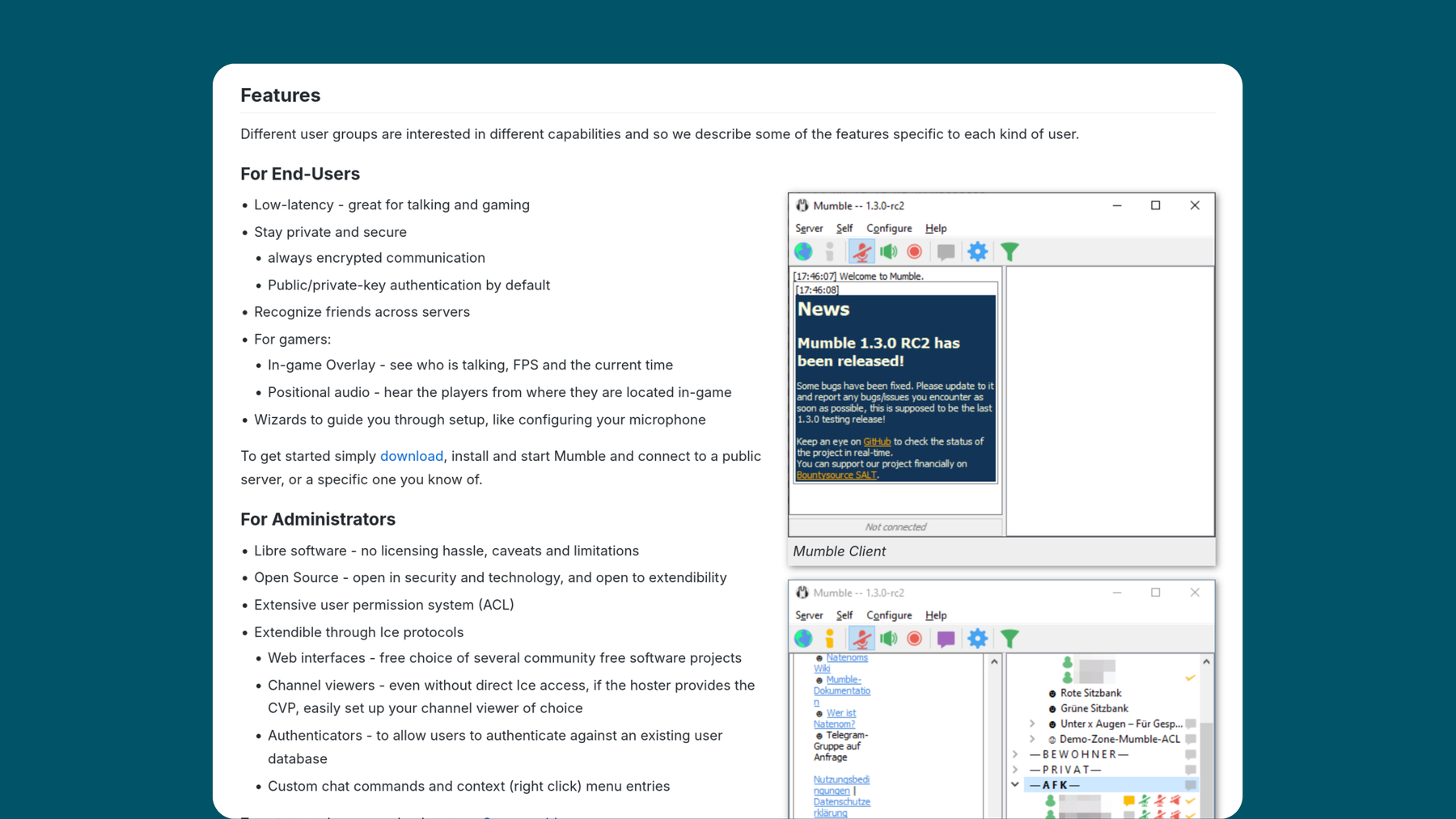The height and width of the screenshot is (819, 1456).
Task: Open the Datenschutzerklärung link in lower window
Action: (x=841, y=808)
